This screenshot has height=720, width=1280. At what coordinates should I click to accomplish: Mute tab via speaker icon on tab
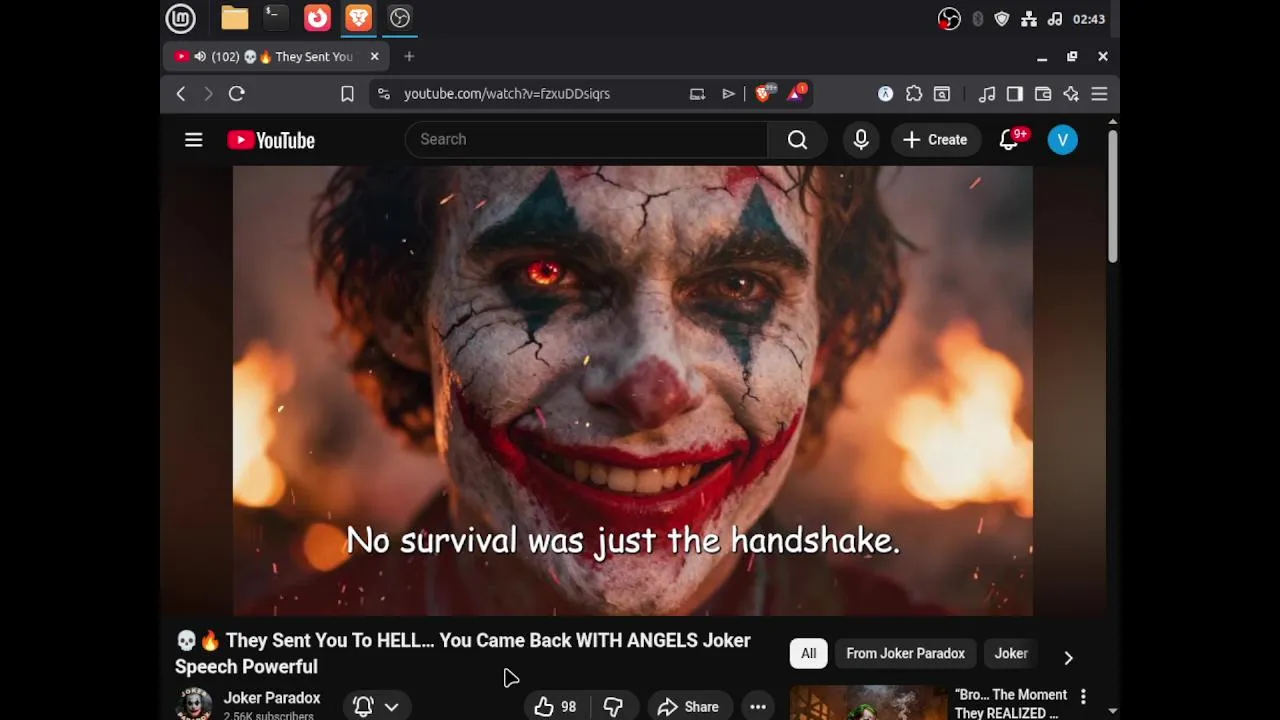[200, 57]
